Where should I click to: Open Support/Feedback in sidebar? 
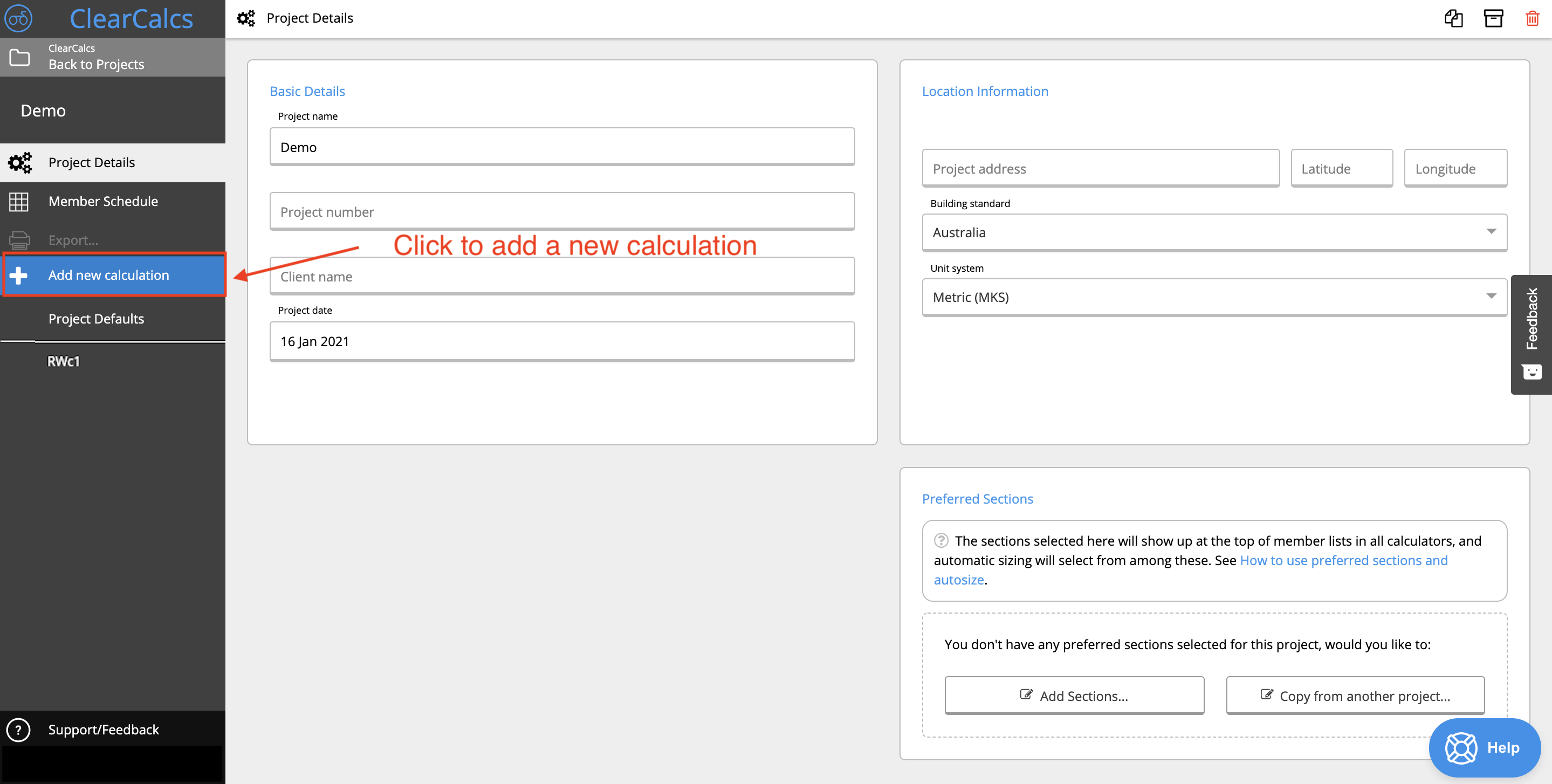(113, 730)
